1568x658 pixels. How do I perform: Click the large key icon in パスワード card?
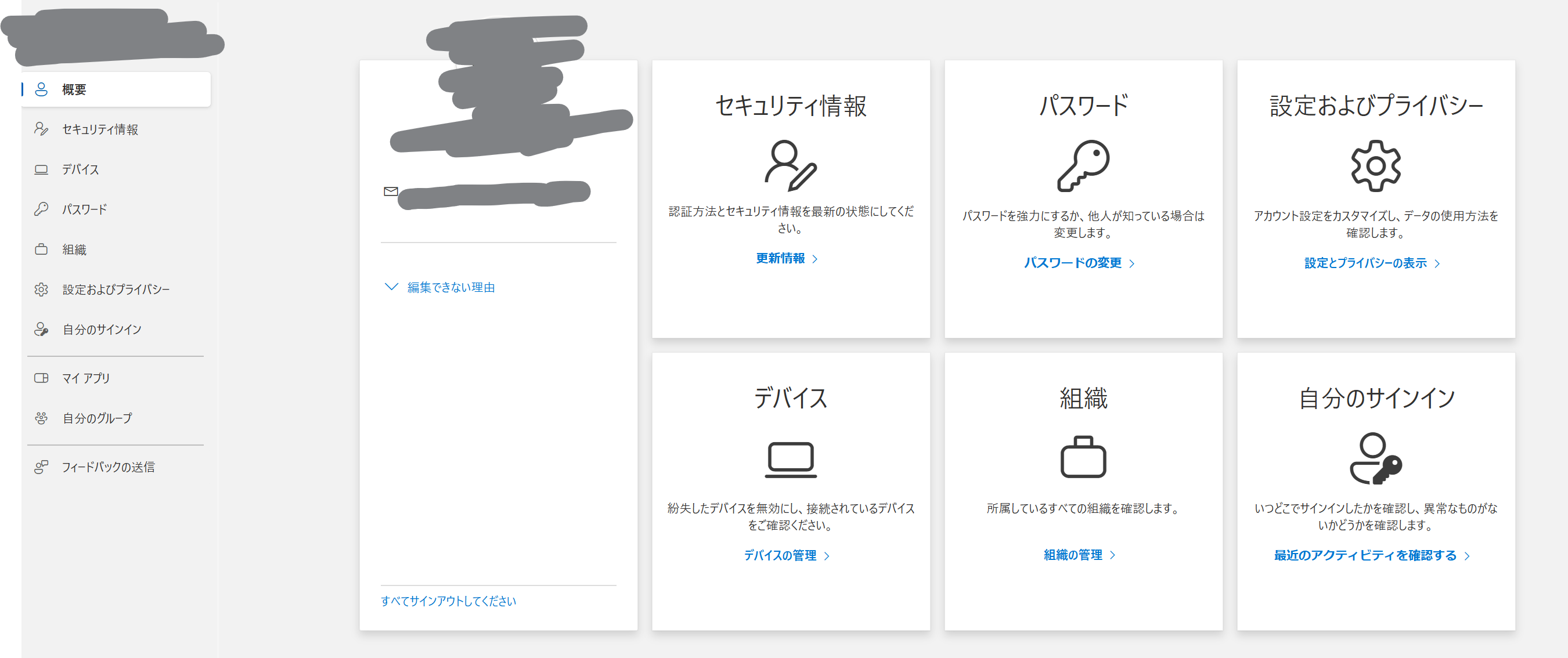(x=1083, y=165)
